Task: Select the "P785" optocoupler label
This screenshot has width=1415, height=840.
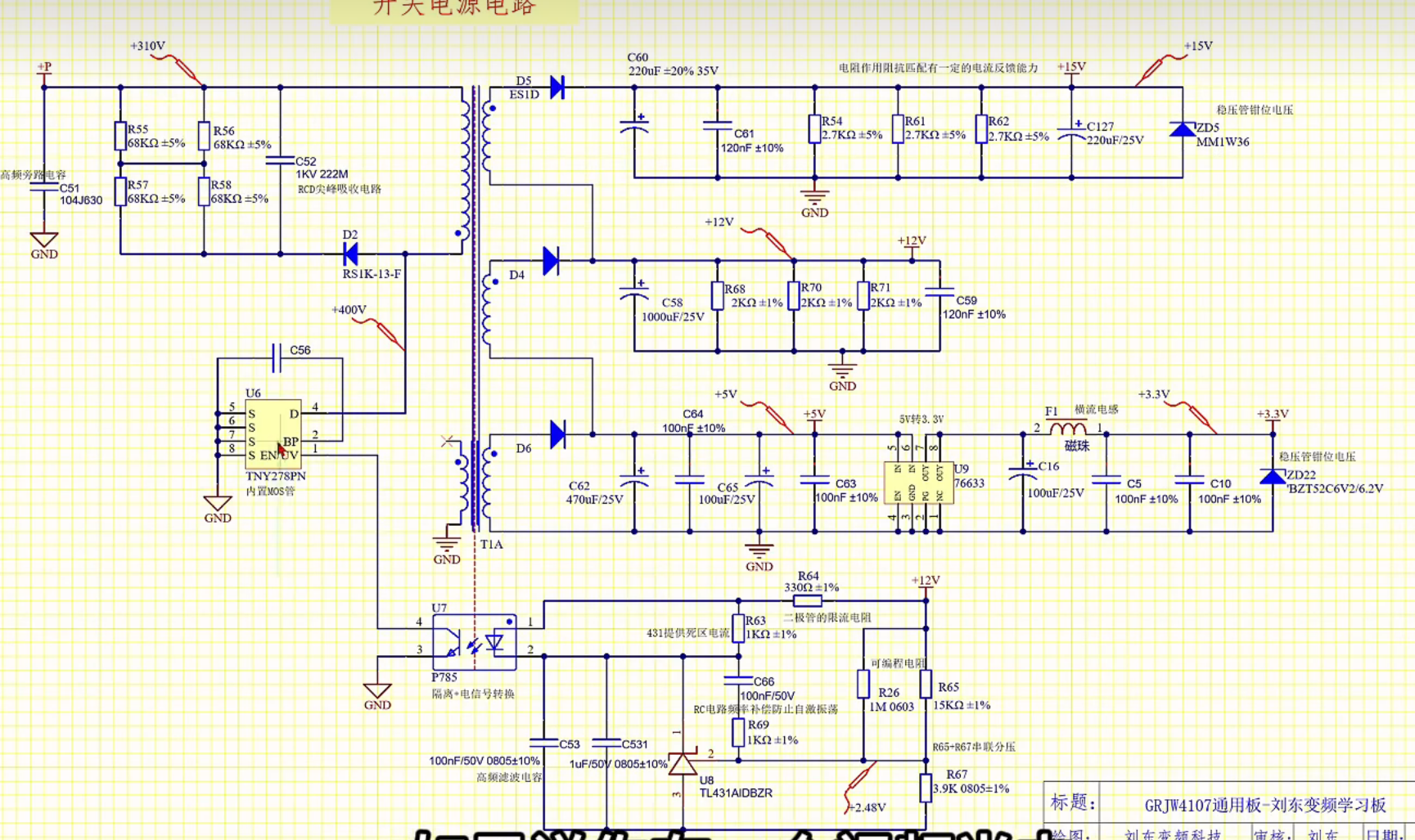Action: click(x=444, y=677)
